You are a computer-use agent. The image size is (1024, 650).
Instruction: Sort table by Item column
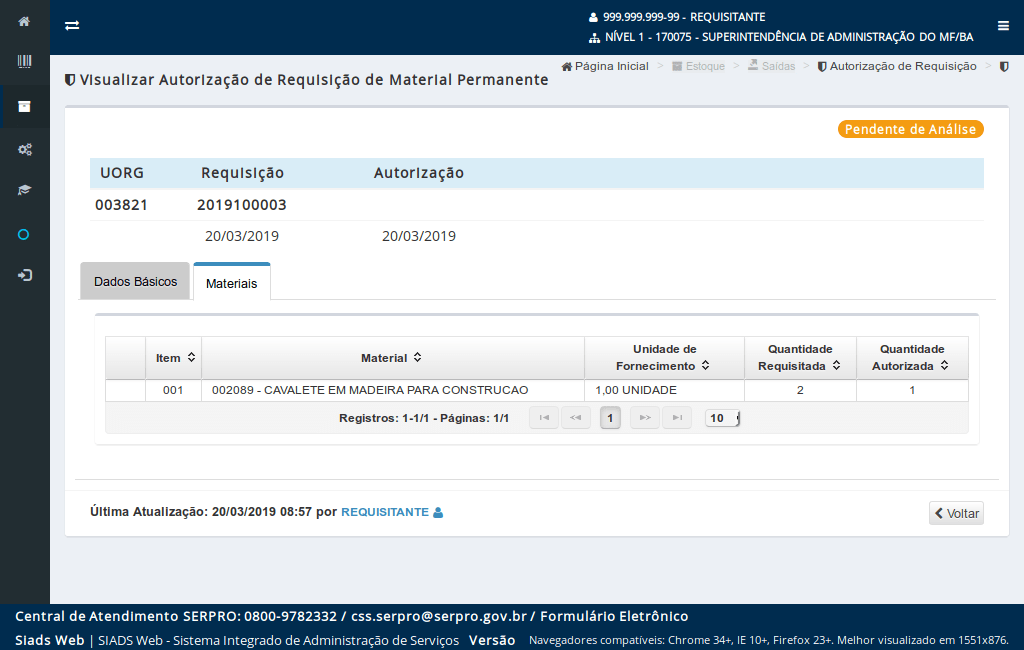tap(174, 358)
